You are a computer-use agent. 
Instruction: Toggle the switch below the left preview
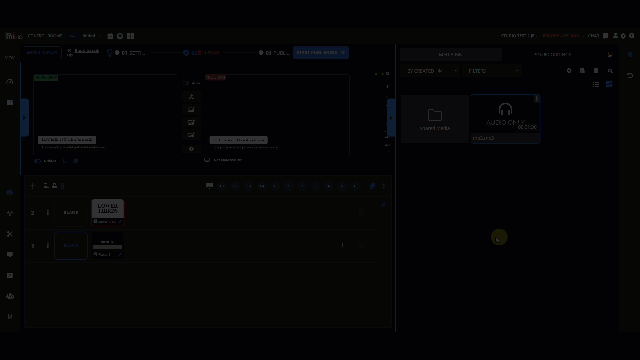(x=38, y=161)
